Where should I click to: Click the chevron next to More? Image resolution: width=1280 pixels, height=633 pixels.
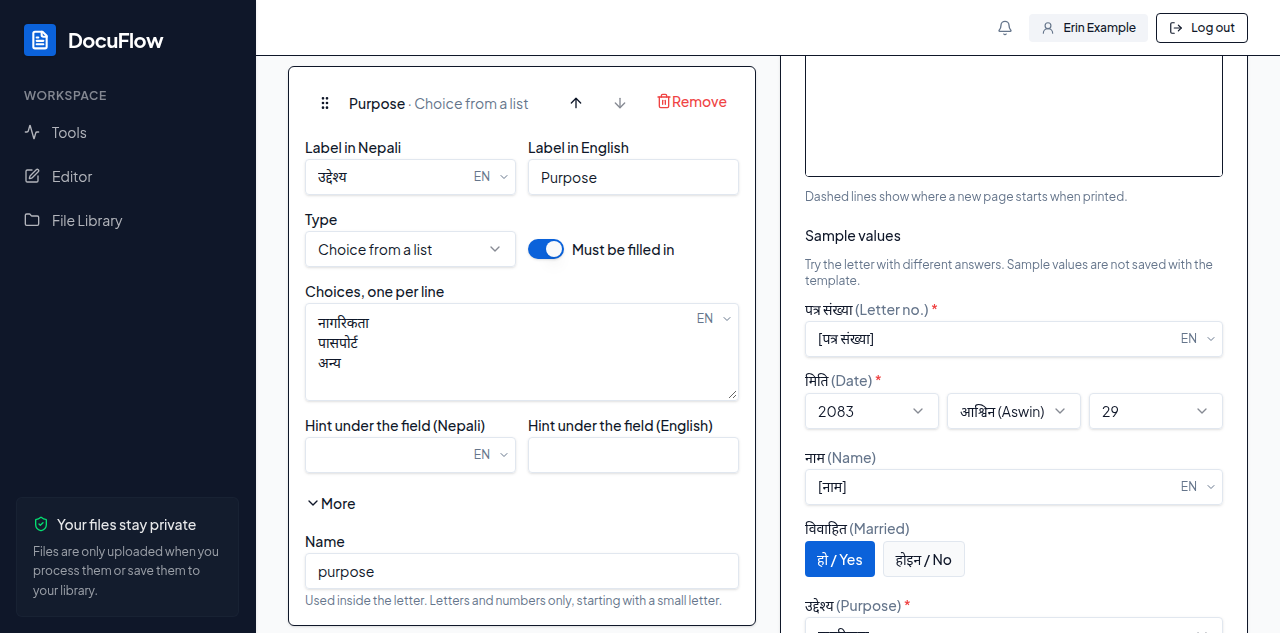(313, 503)
